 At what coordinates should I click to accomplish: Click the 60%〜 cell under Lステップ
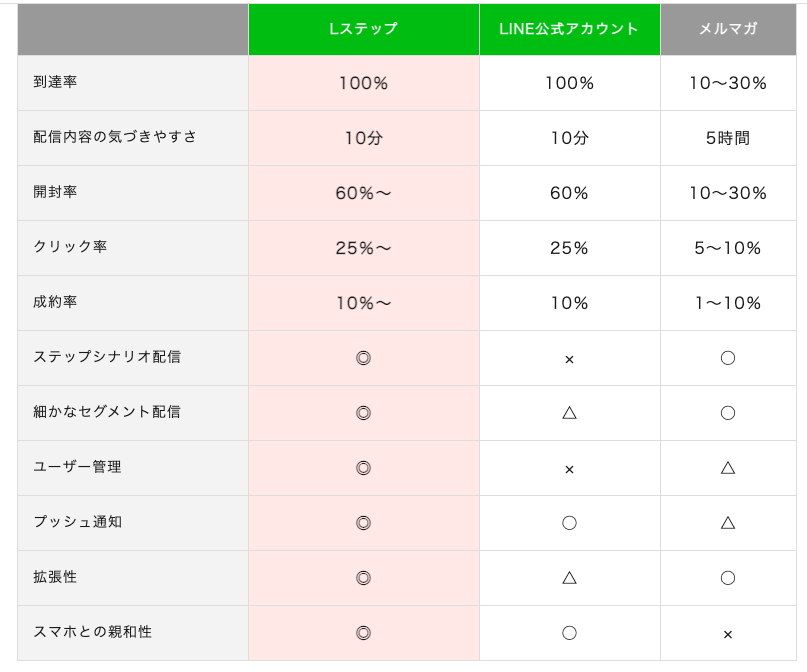click(x=363, y=193)
